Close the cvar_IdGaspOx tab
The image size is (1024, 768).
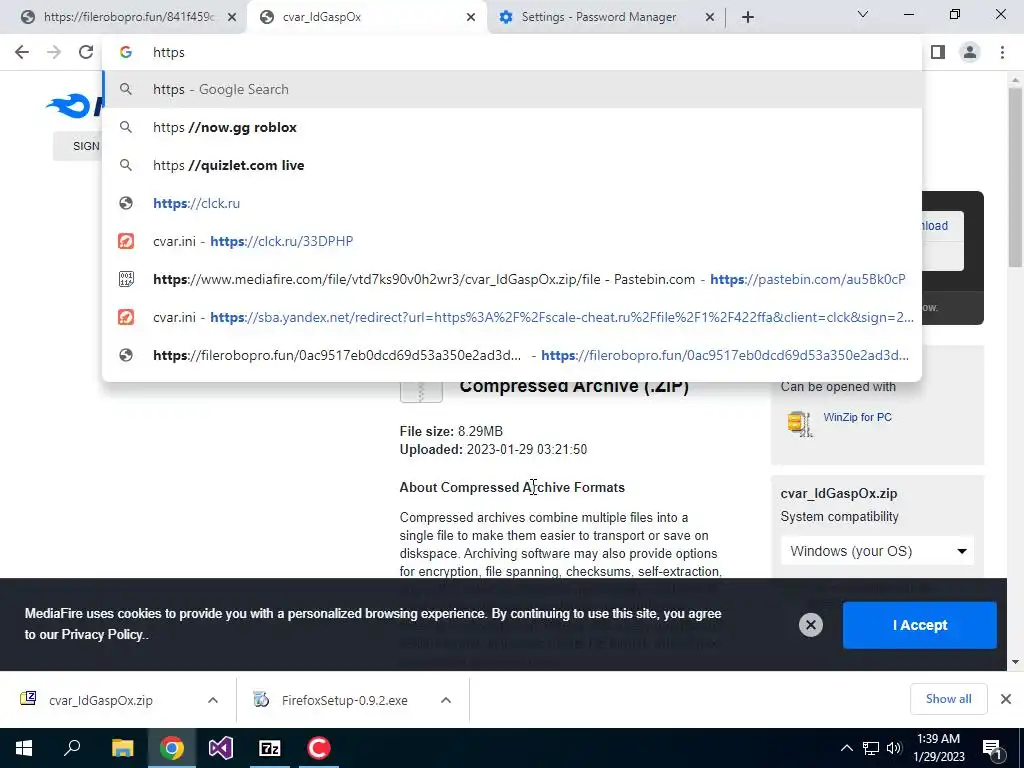pos(471,18)
